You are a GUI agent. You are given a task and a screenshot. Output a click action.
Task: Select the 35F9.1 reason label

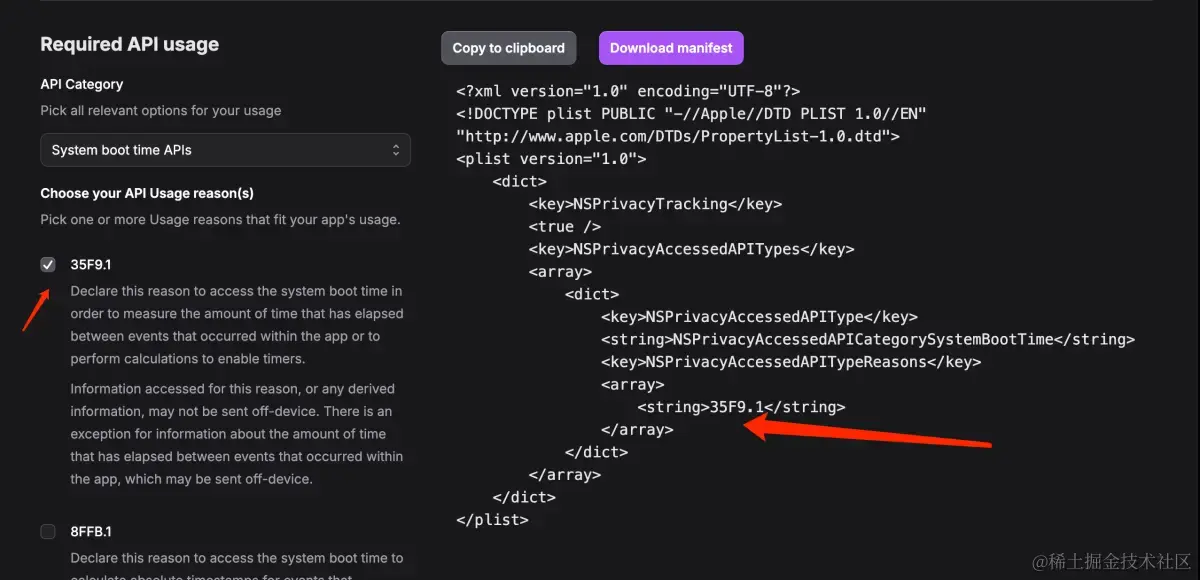pyautogui.click(x=91, y=265)
